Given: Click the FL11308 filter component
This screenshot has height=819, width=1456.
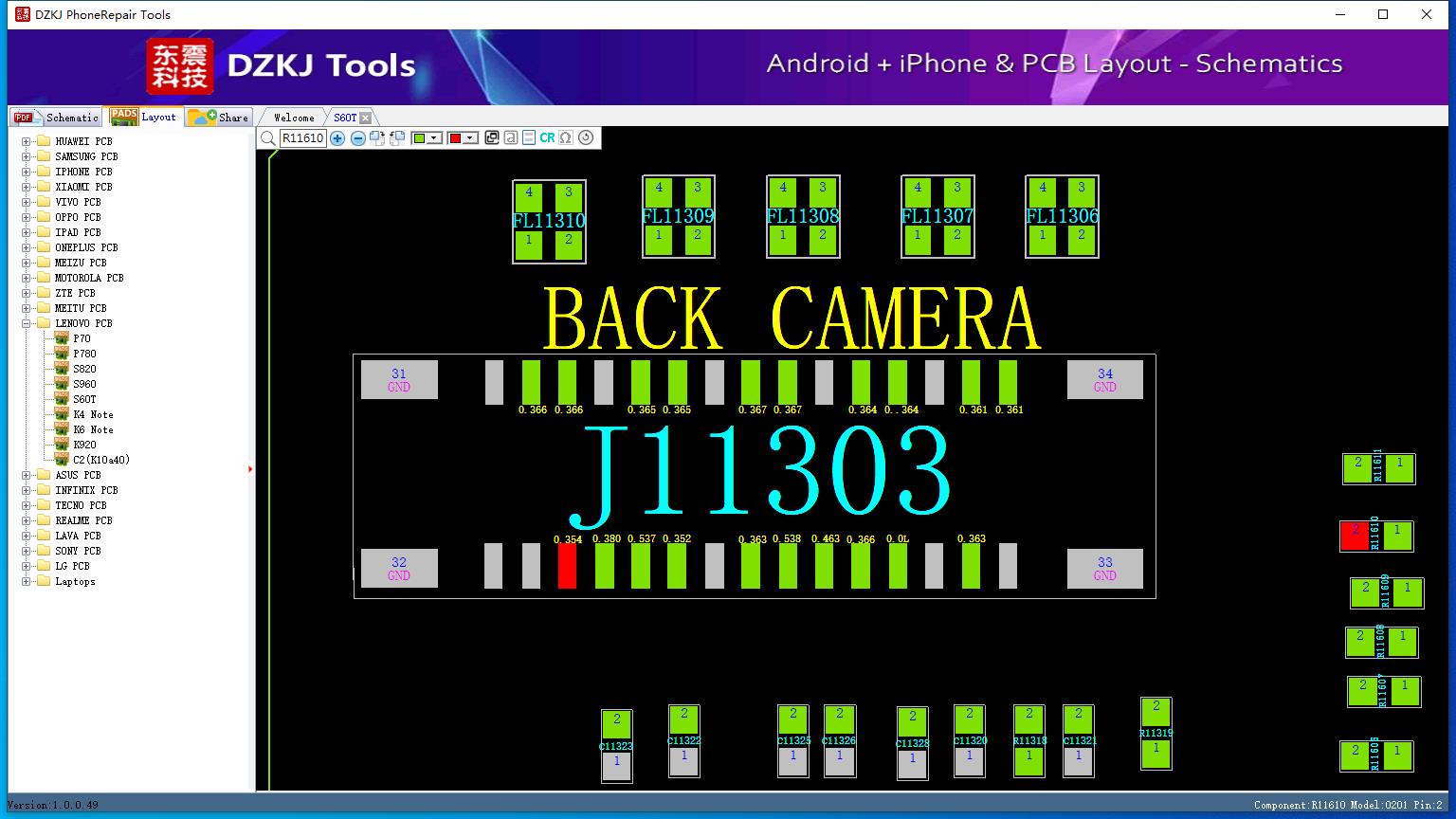Looking at the screenshot, I should click(803, 216).
